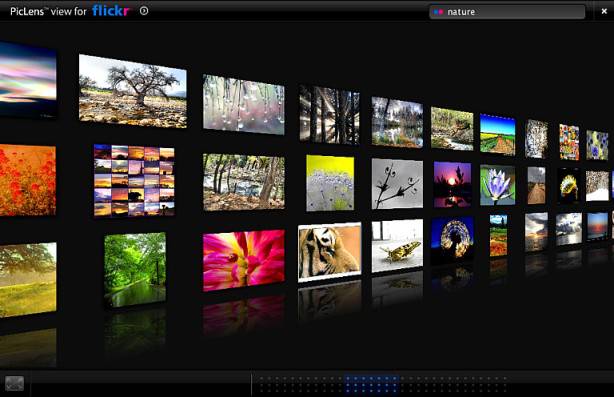Image resolution: width=614 pixels, height=397 pixels.
Task: Click the flickr logo in header
Action: click(x=110, y=11)
